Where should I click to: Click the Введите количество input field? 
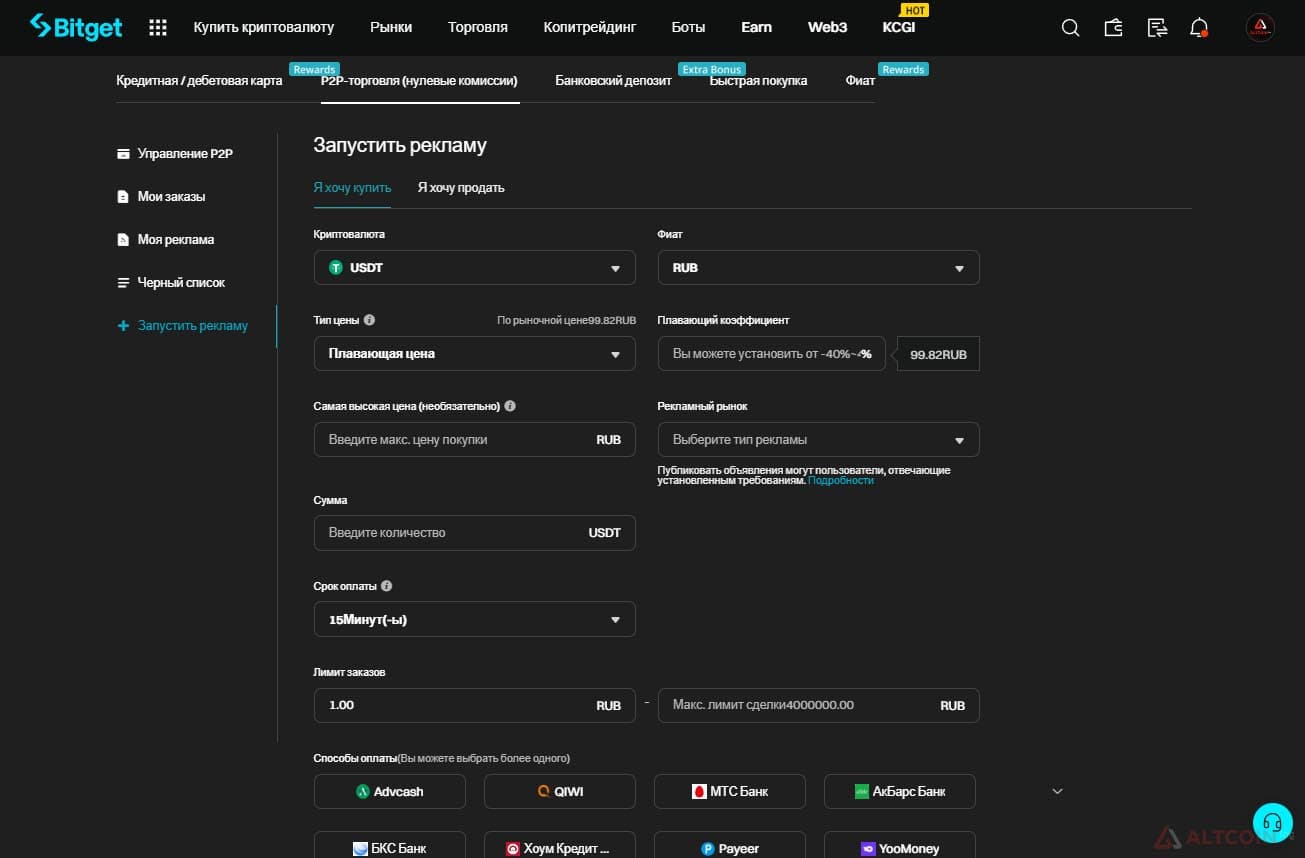(475, 533)
